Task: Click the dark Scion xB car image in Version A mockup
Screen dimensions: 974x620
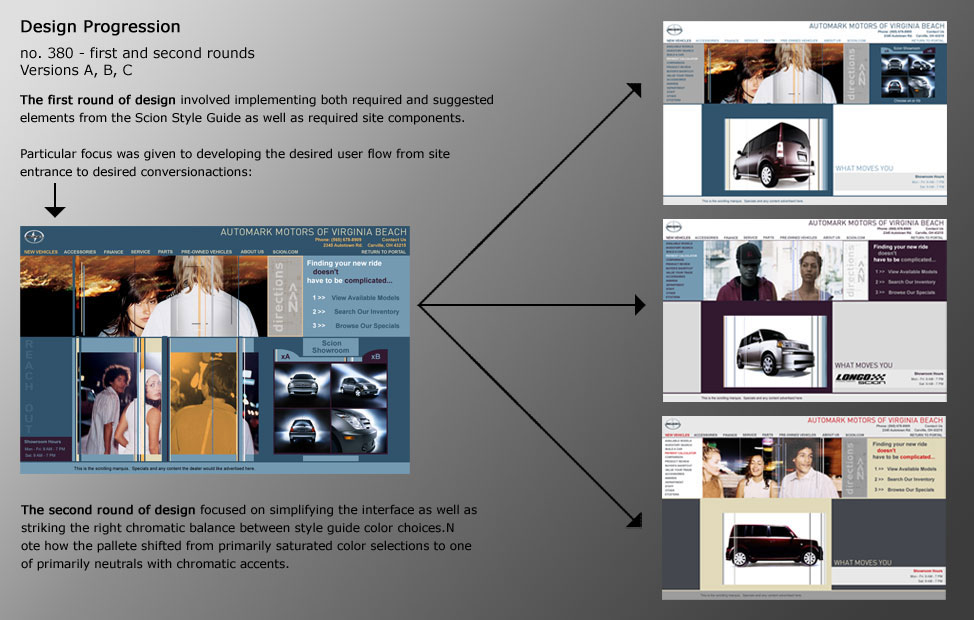Action: coord(775,155)
